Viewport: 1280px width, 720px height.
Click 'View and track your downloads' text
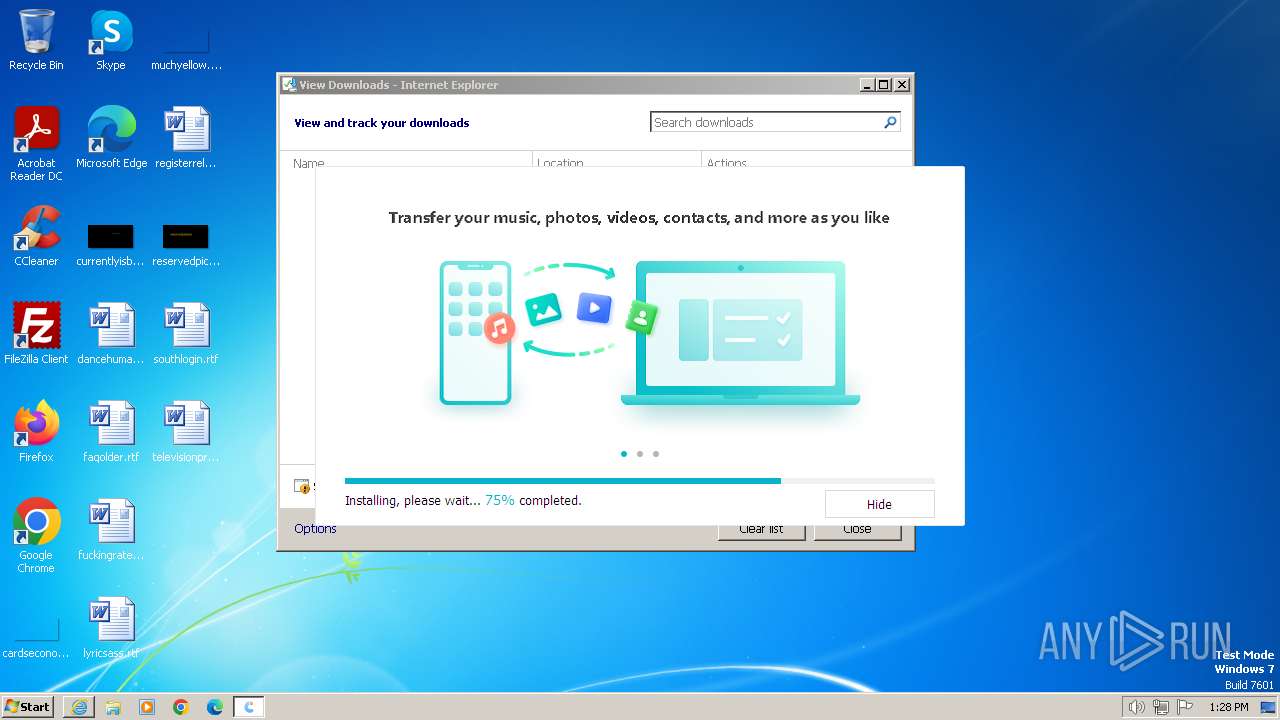click(381, 123)
